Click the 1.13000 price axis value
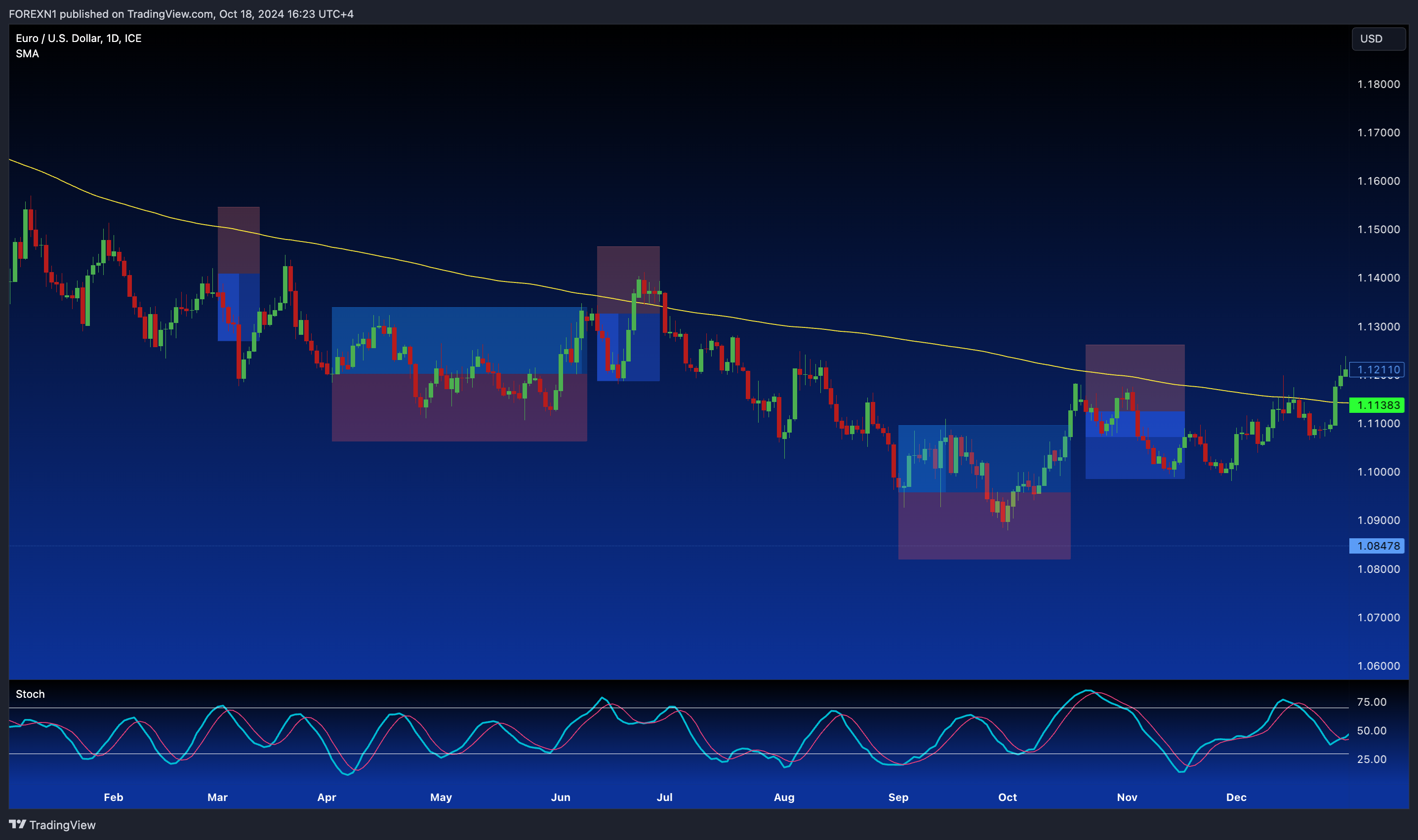The width and height of the screenshot is (1418, 840). (1378, 326)
